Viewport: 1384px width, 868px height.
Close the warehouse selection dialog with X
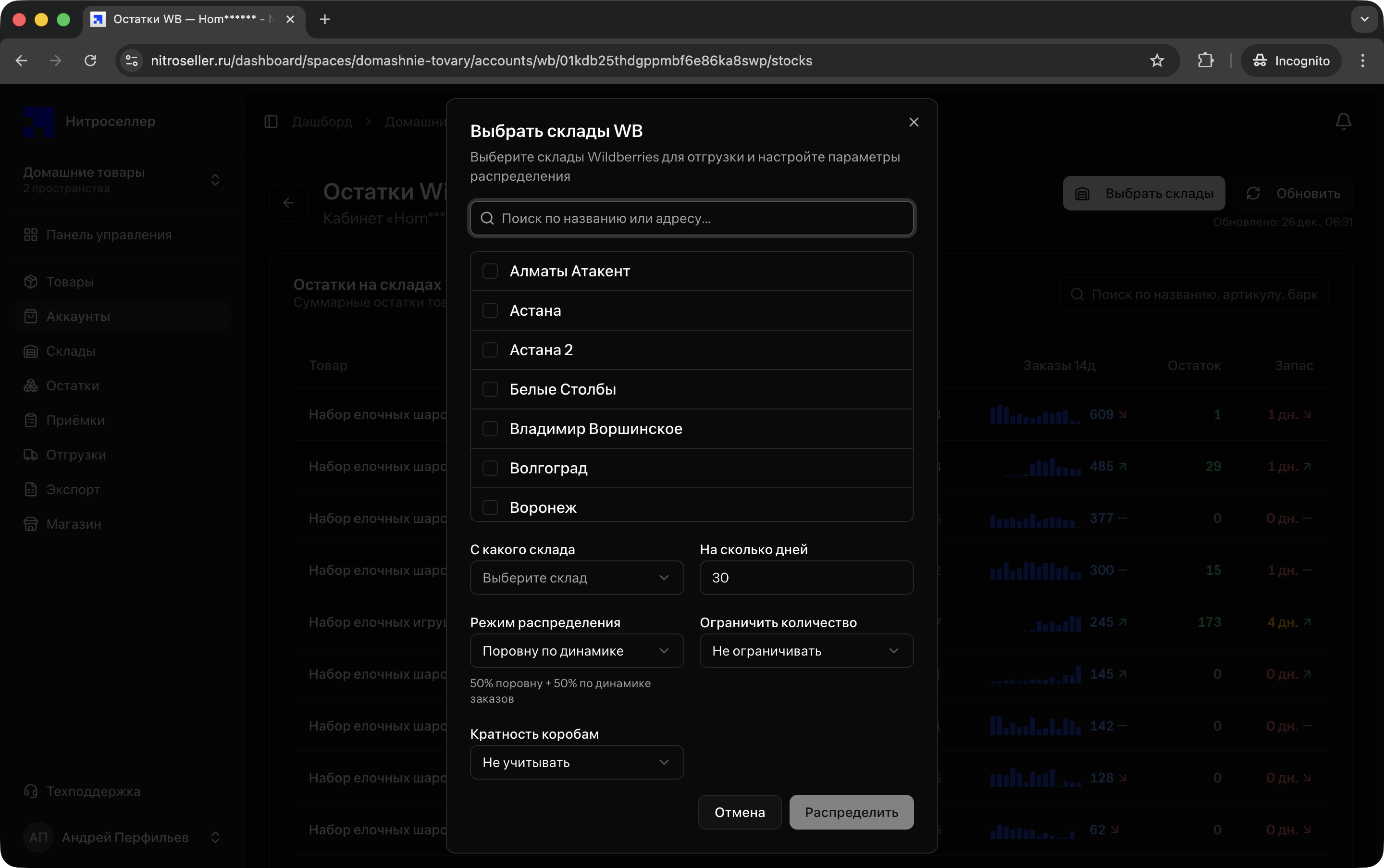click(x=914, y=122)
